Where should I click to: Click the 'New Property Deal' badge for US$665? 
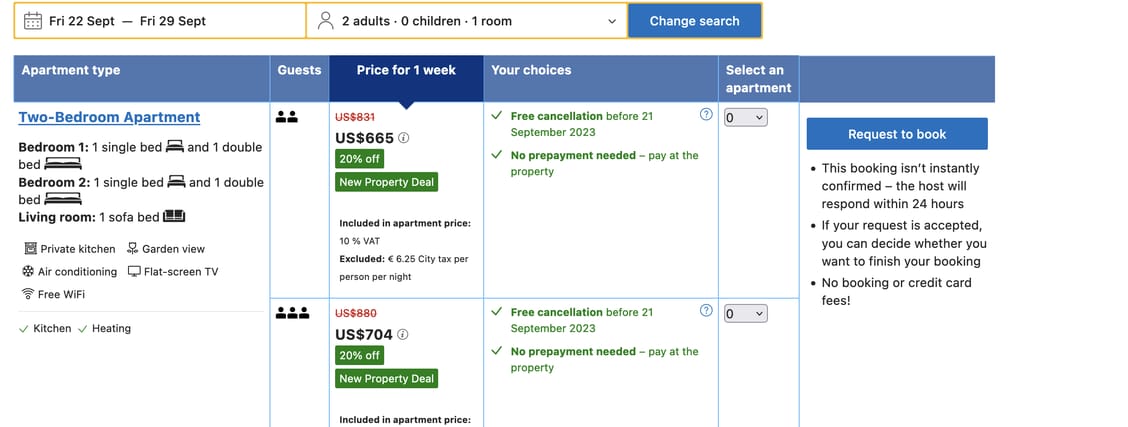click(386, 182)
